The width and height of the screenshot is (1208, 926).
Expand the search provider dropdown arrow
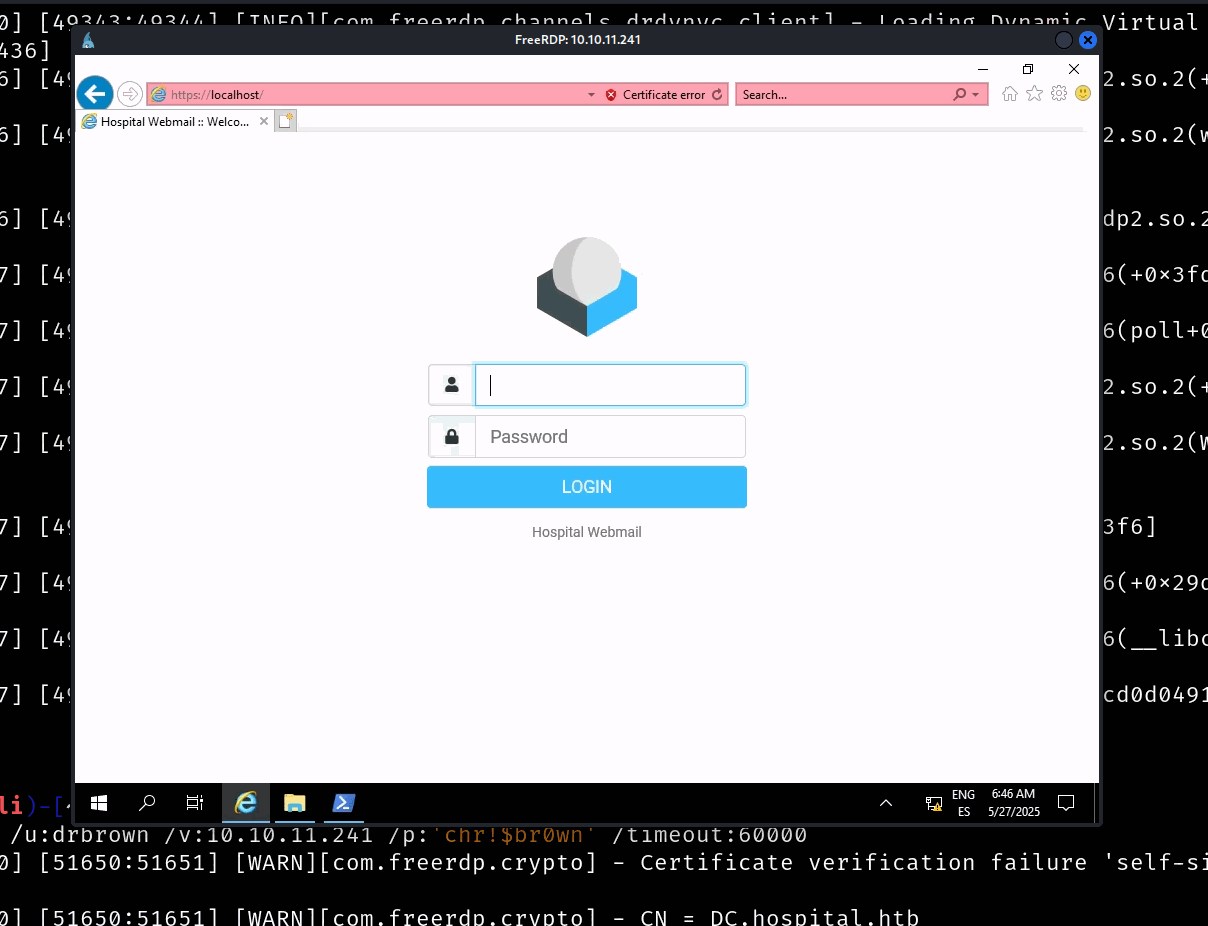coord(976,95)
